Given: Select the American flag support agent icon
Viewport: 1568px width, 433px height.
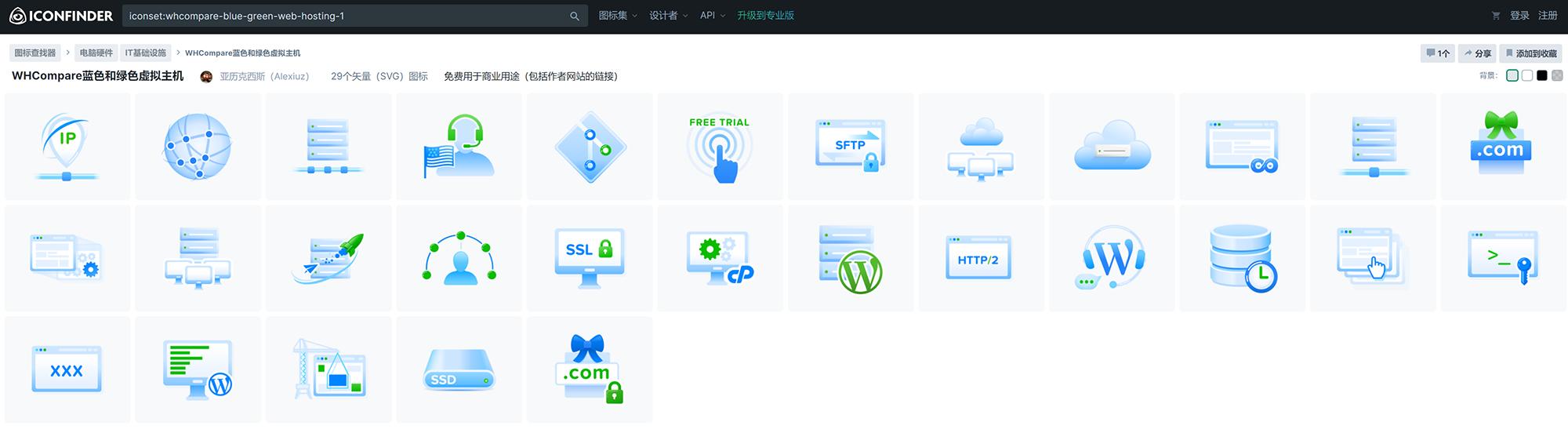Looking at the screenshot, I should coord(459,146).
